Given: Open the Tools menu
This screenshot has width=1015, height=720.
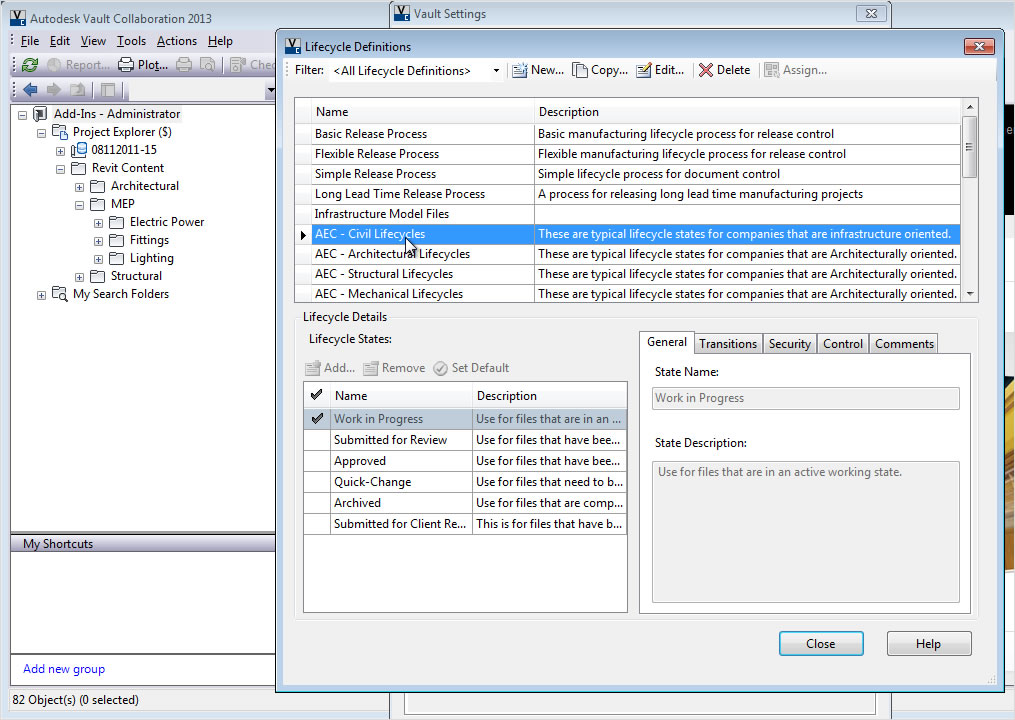Looking at the screenshot, I should click(x=131, y=41).
